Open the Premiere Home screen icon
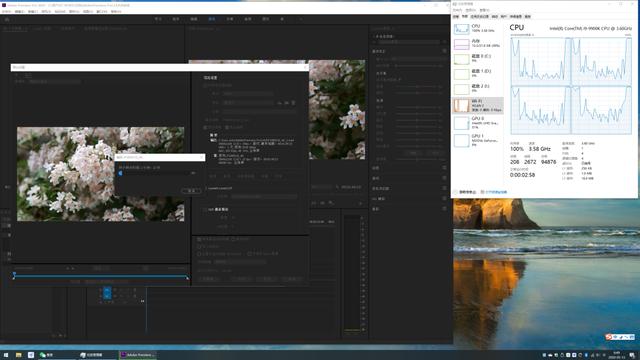Viewport: 640px width, 360px height. click(x=7, y=19)
